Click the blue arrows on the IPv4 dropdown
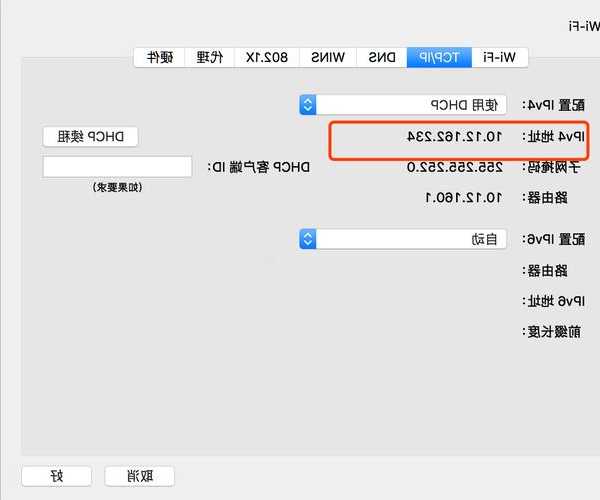The image size is (600, 500). [x=308, y=105]
